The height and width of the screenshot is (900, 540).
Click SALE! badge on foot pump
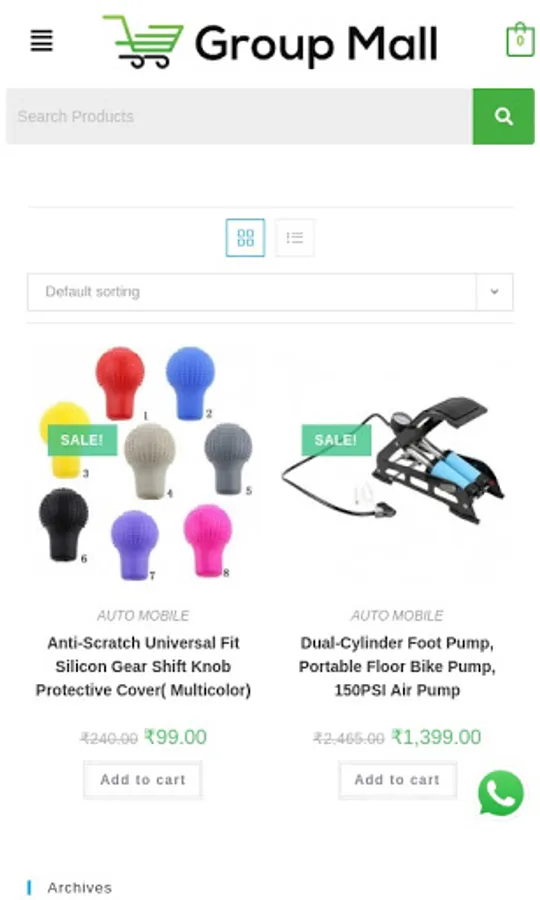336,440
